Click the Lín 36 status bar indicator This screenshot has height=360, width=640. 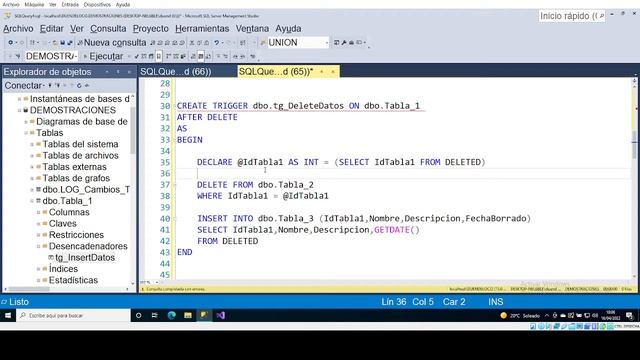tap(393, 302)
